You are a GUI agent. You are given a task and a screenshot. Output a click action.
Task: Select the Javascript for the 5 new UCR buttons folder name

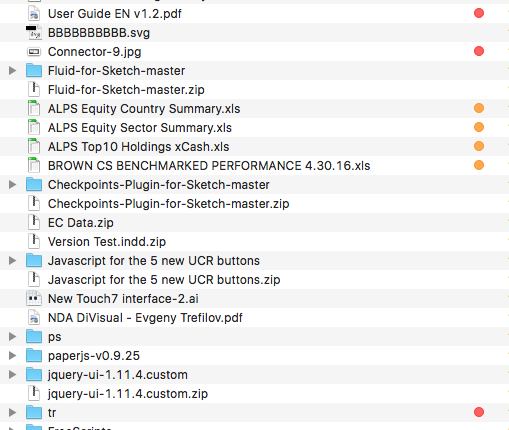tap(154, 261)
